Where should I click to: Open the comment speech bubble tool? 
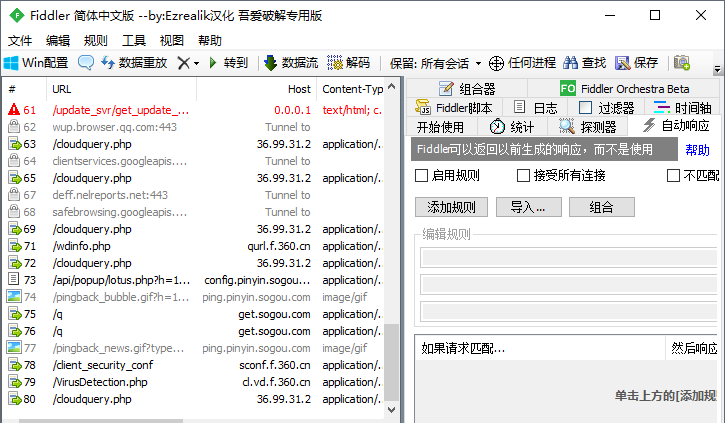[86, 62]
